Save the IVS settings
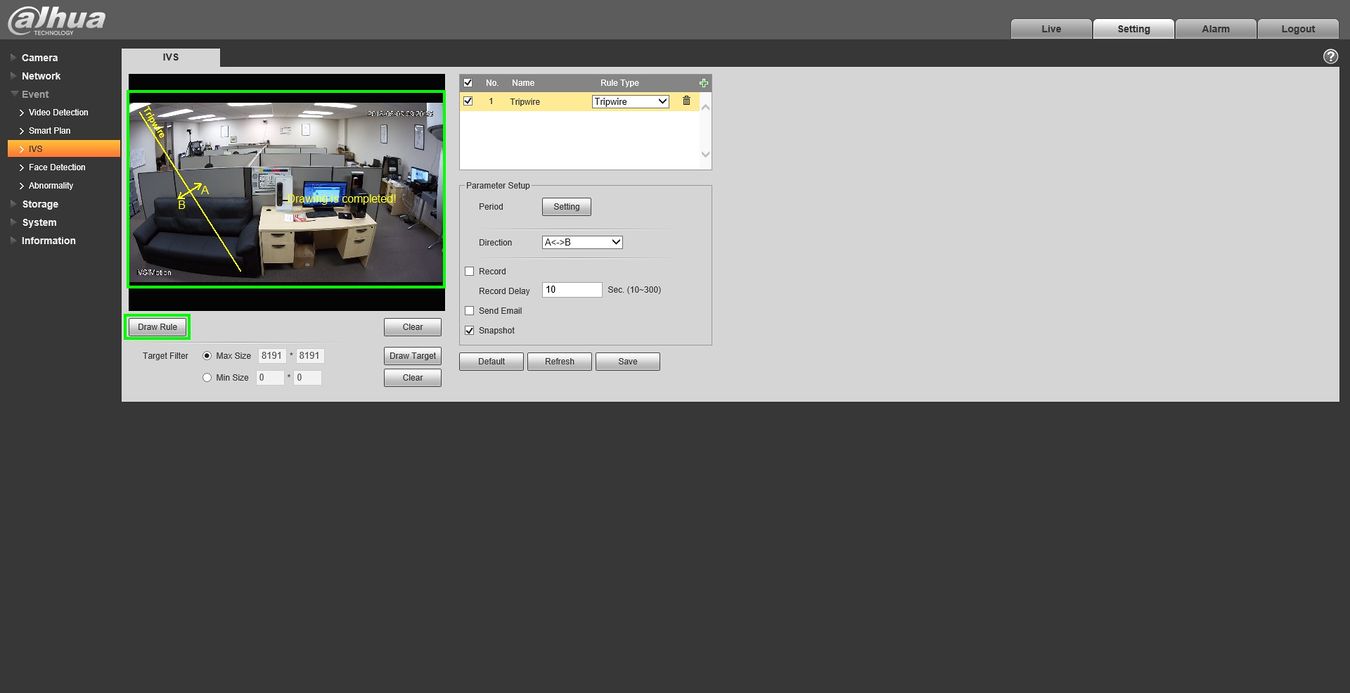Screen dimensions: 1350x693 point(628,361)
